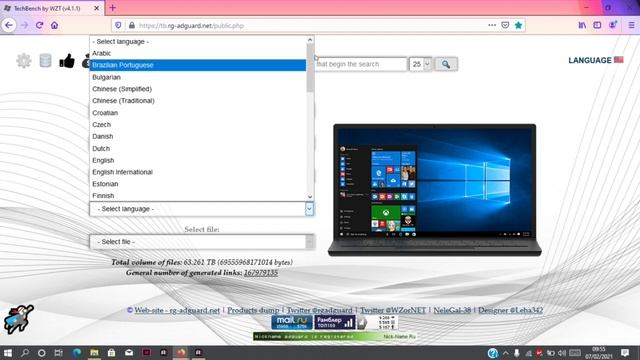The image size is (640, 360).
Task: Select Arabic from language list
Action: click(198, 53)
